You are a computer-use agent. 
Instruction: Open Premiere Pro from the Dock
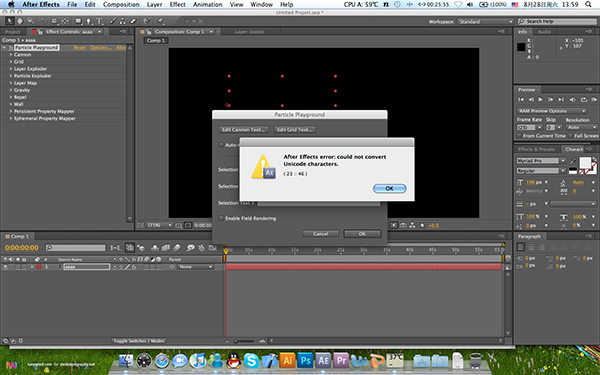tap(341, 360)
